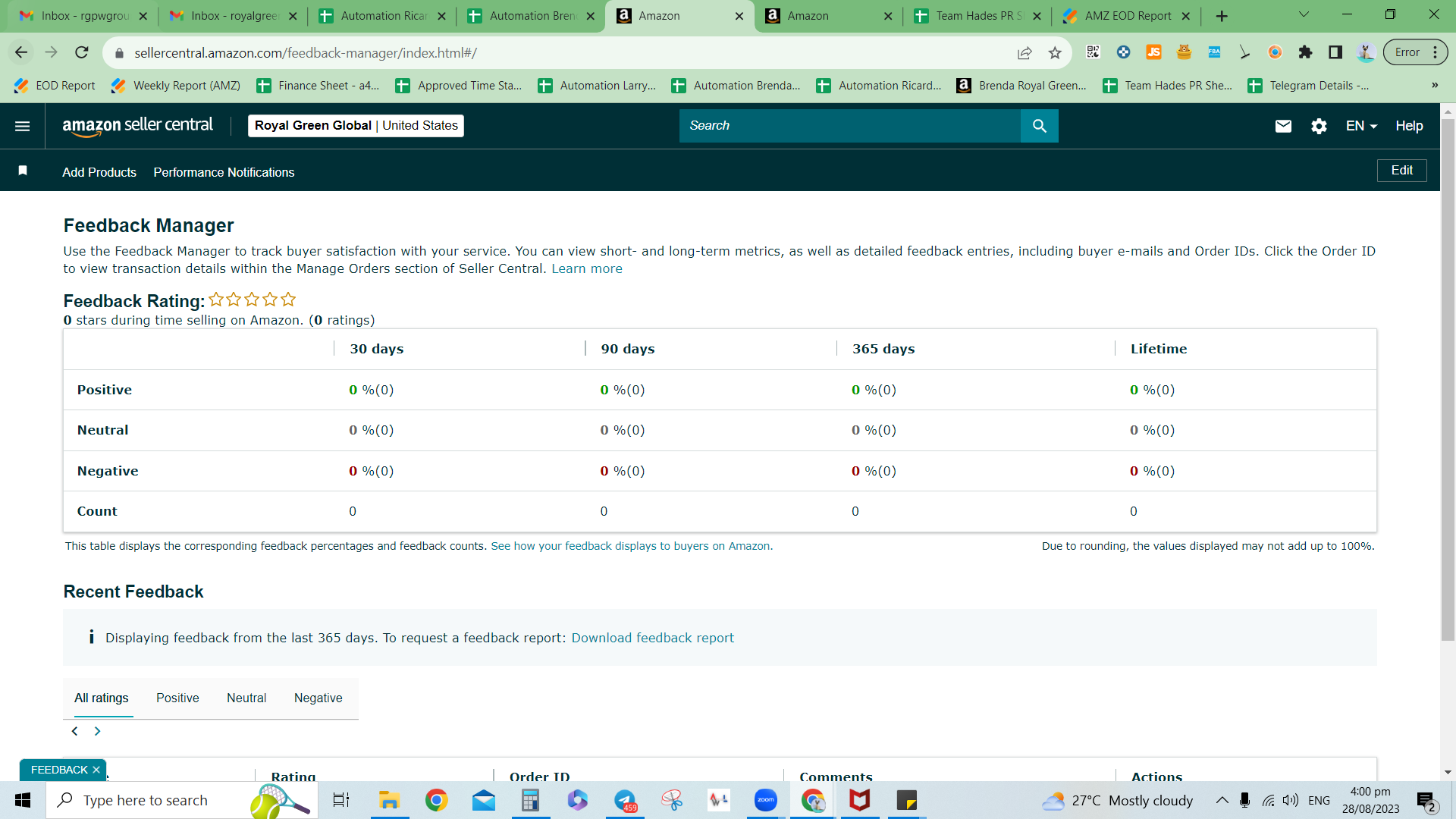Open Add Products menu item

[x=99, y=172]
